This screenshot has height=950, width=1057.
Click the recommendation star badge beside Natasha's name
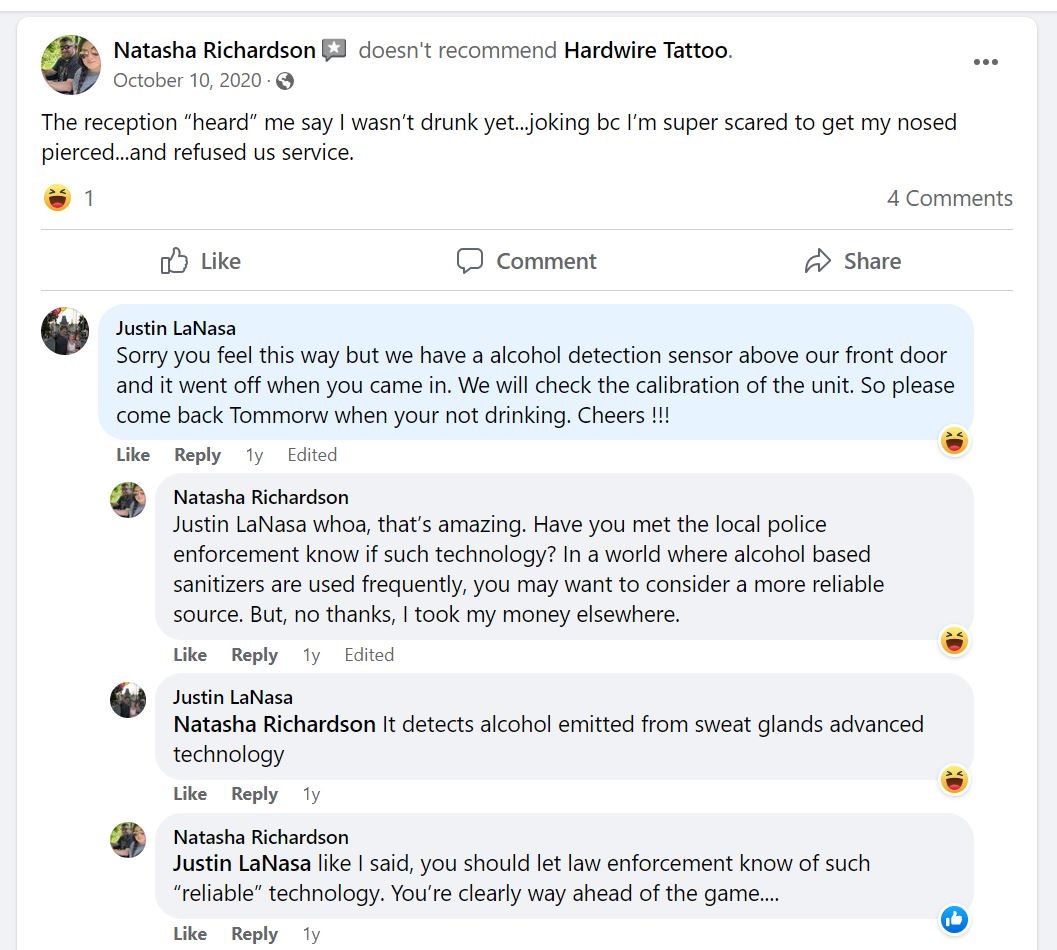point(334,50)
